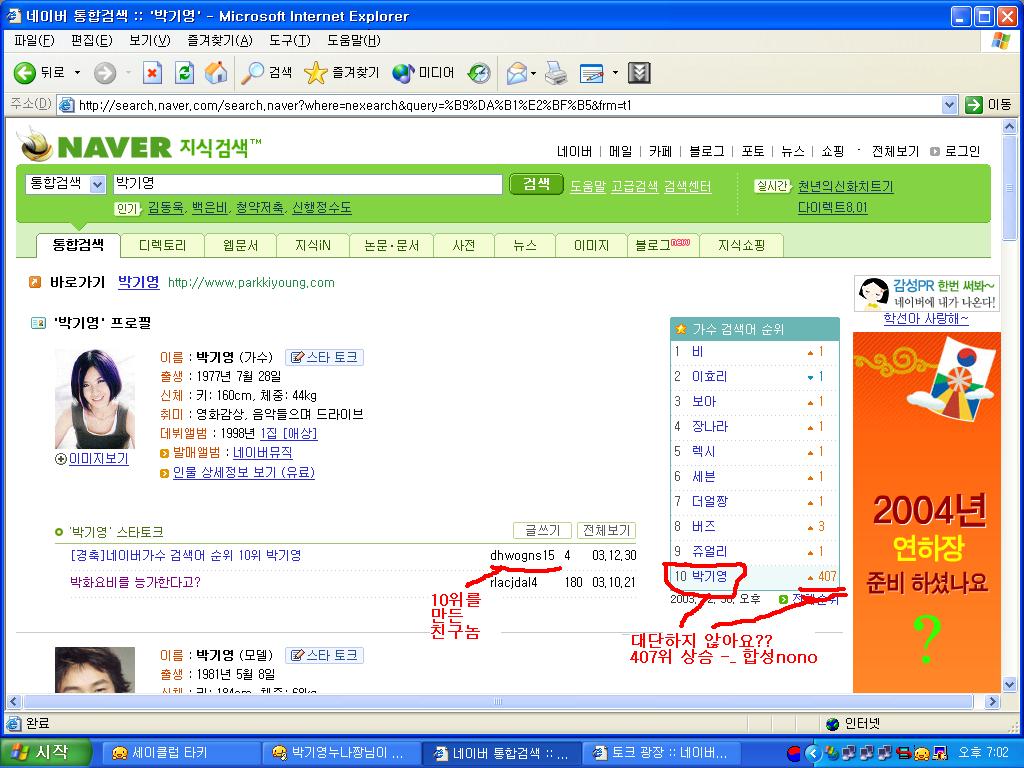Image resolution: width=1024 pixels, height=768 pixels.
Task: Click the 2004년 연하장 orange banner
Action: pyautogui.click(x=927, y=512)
